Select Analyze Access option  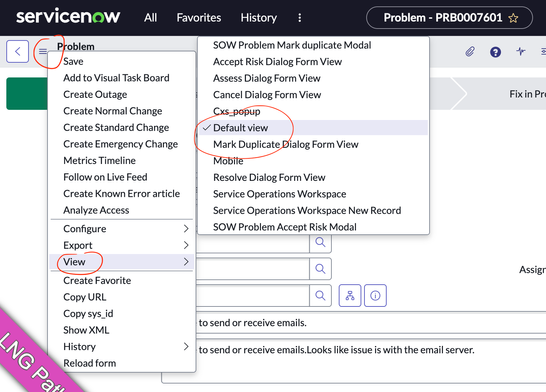tap(122, 210)
